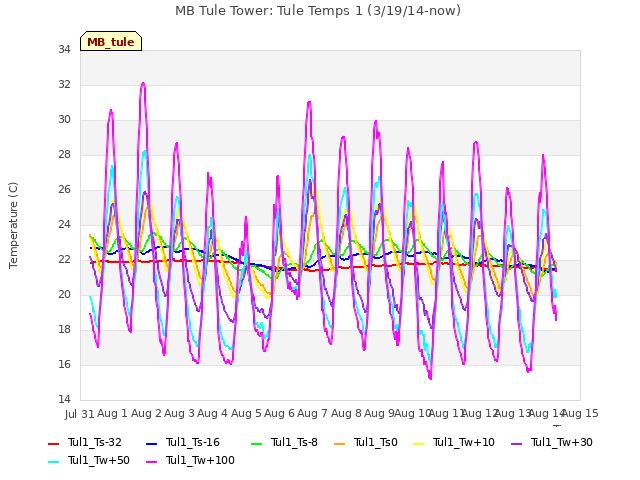This screenshot has width=640, height=480.
Task: Click the Aug 3 x-axis tick label
Action: coord(179,413)
